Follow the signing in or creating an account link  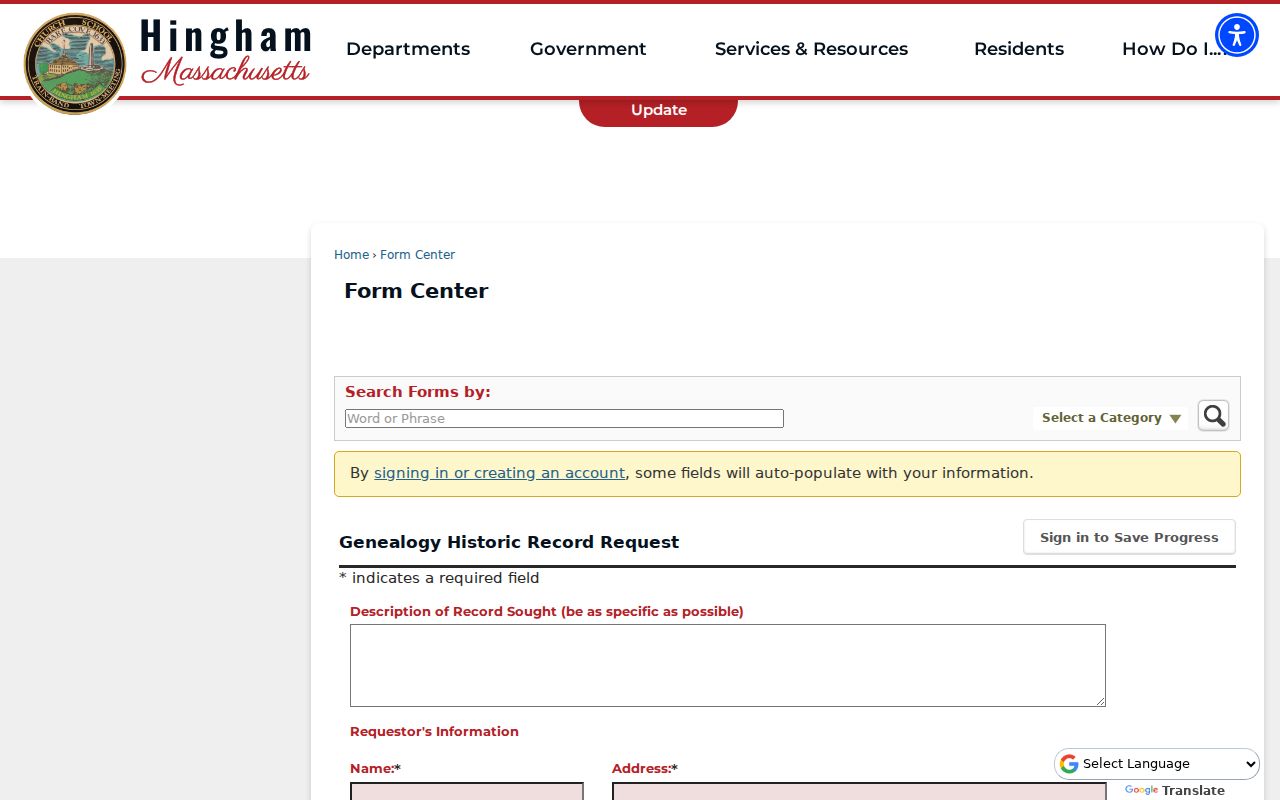coord(499,473)
